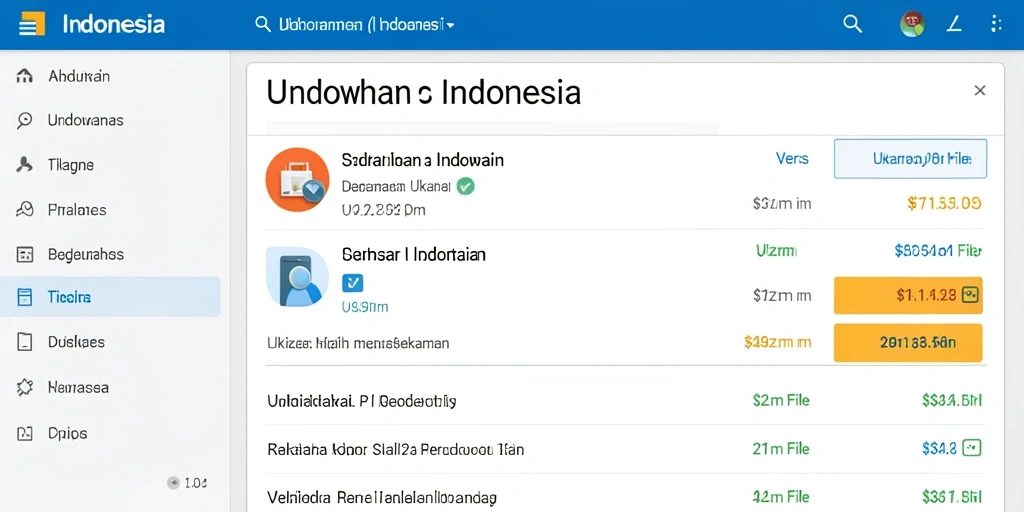Click the search icon beside Undowanas
1024x512 pixels.
24,120
